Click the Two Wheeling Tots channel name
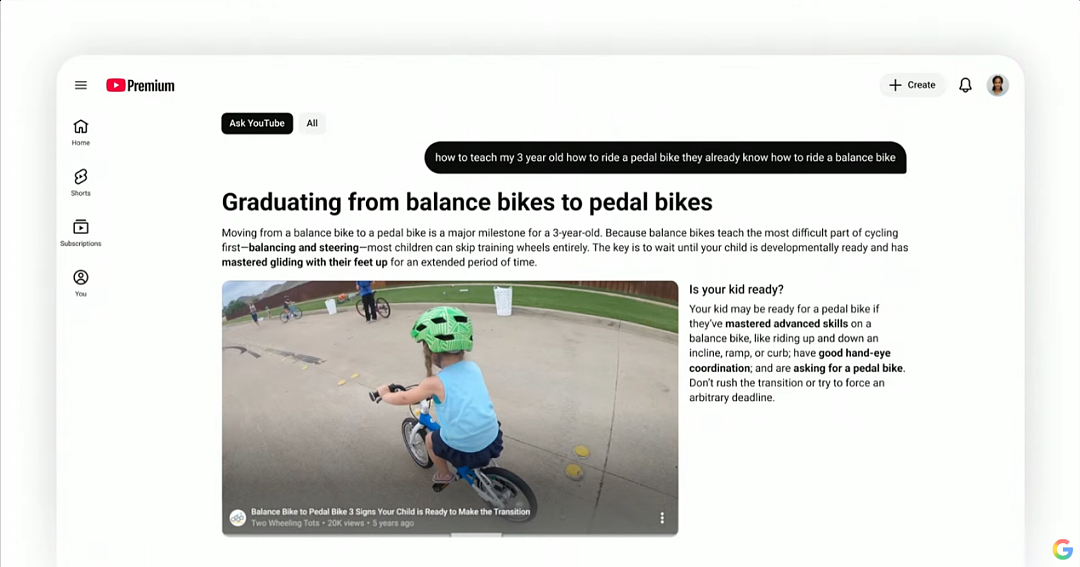 (285, 523)
